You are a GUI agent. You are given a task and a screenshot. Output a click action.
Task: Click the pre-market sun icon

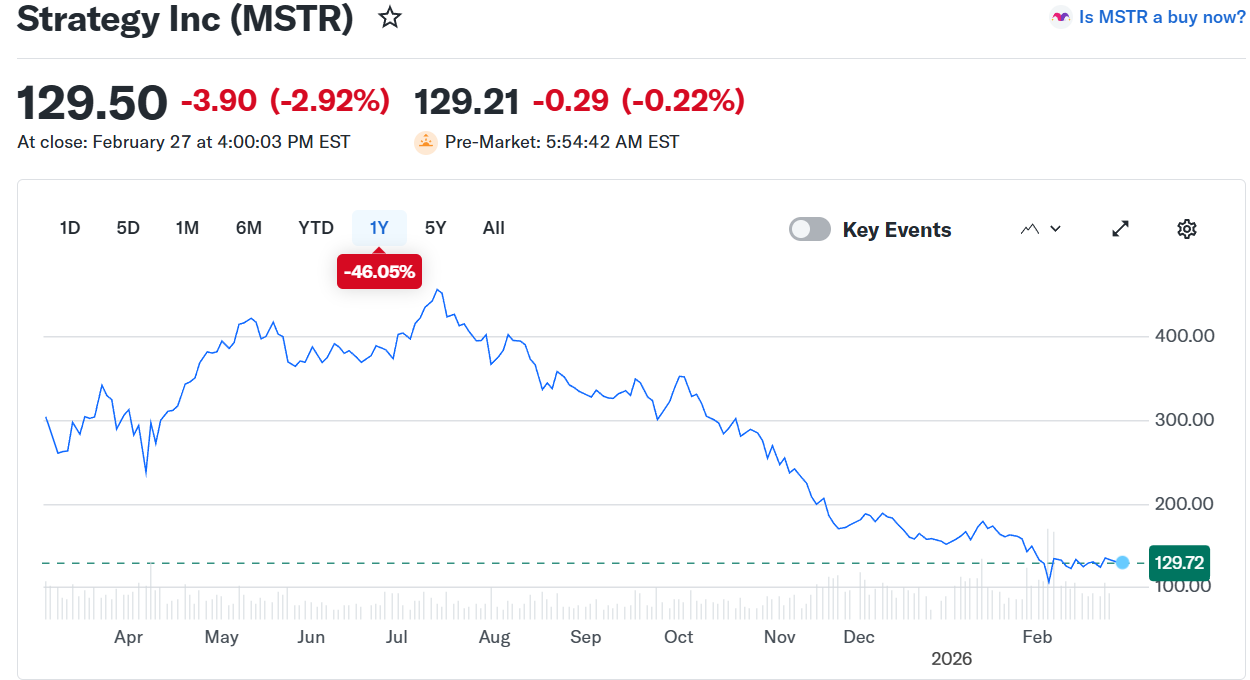(x=426, y=142)
